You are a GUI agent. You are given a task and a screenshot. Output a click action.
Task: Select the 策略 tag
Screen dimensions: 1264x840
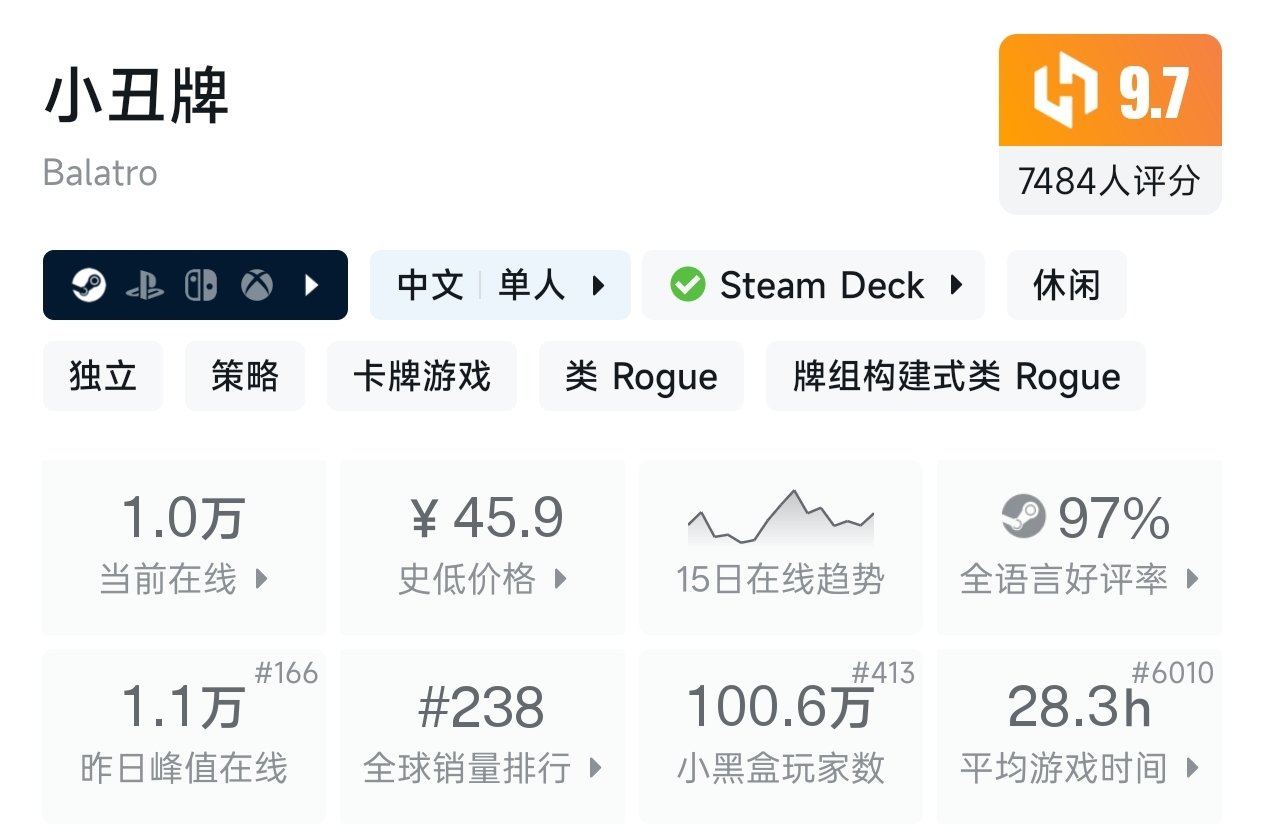point(245,376)
